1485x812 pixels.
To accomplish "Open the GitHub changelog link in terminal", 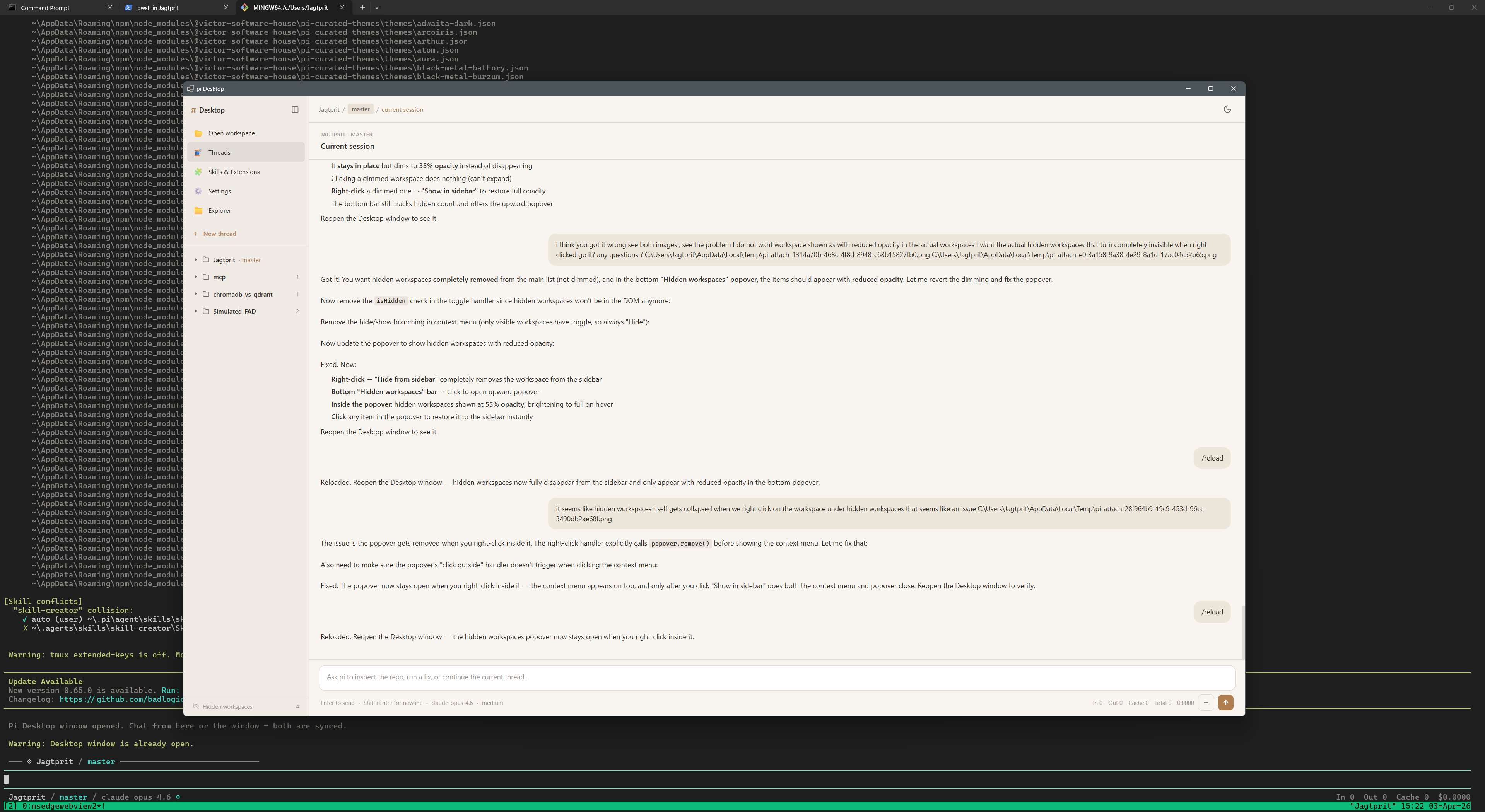I will (x=121, y=699).
